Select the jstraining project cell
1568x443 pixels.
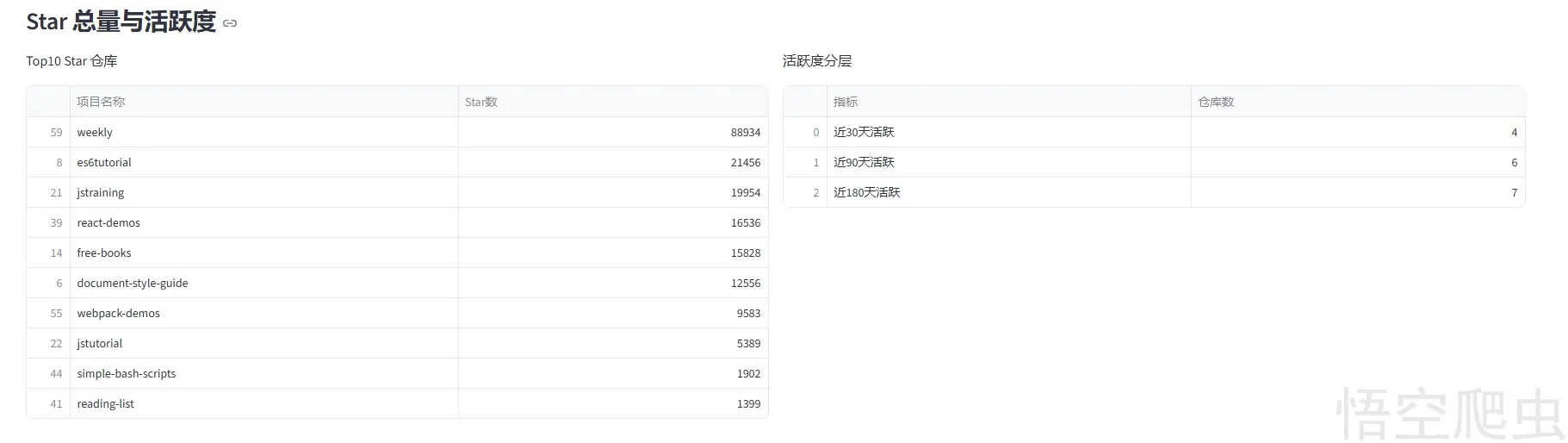click(101, 193)
